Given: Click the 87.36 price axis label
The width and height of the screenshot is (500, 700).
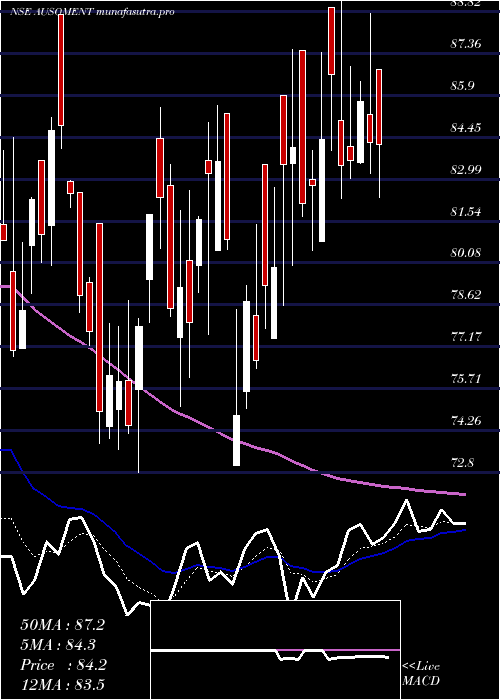Looking at the screenshot, I should tap(466, 44).
